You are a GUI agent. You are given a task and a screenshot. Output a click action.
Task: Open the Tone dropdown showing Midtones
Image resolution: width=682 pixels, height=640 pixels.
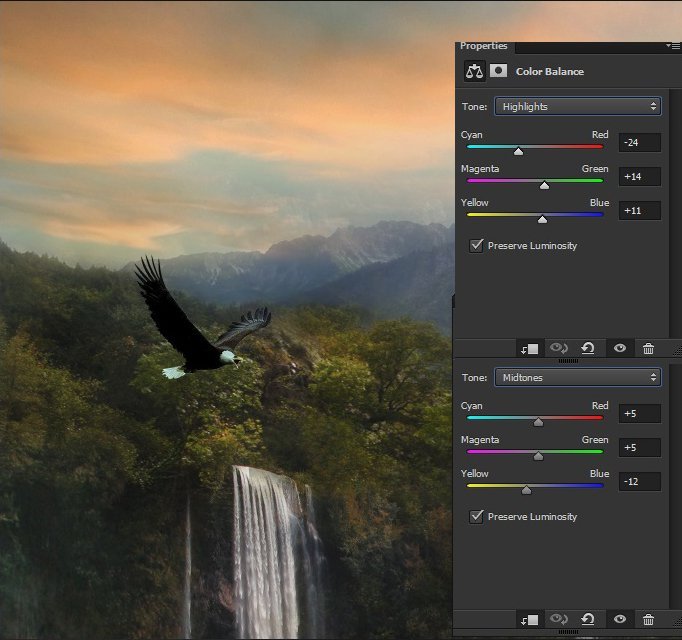tap(577, 377)
